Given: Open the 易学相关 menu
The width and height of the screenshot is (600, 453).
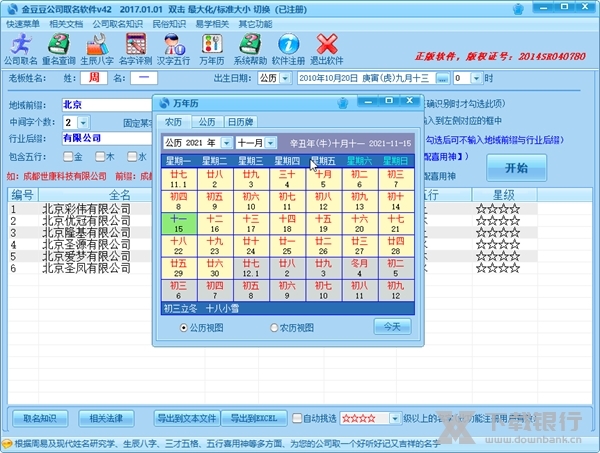Looking at the screenshot, I should [x=212, y=24].
